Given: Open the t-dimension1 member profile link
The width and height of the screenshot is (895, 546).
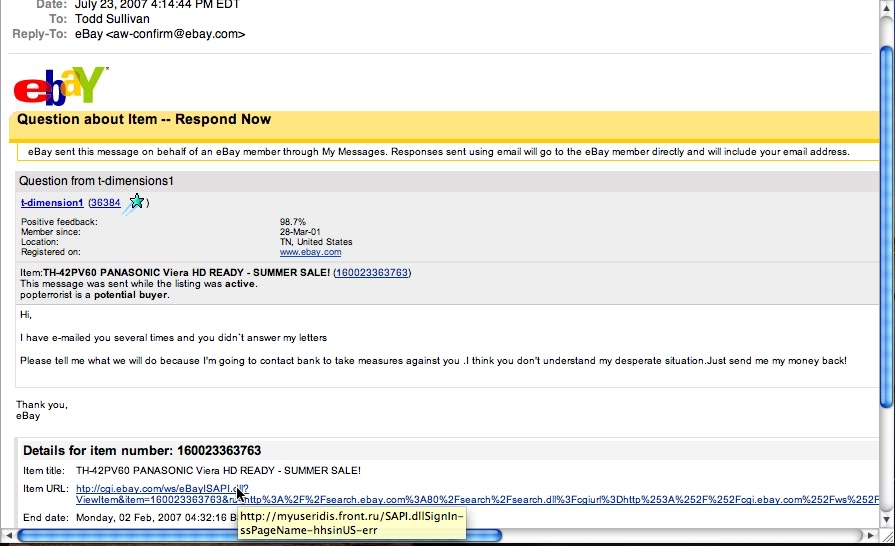Looking at the screenshot, I should pyautogui.click(x=52, y=203).
